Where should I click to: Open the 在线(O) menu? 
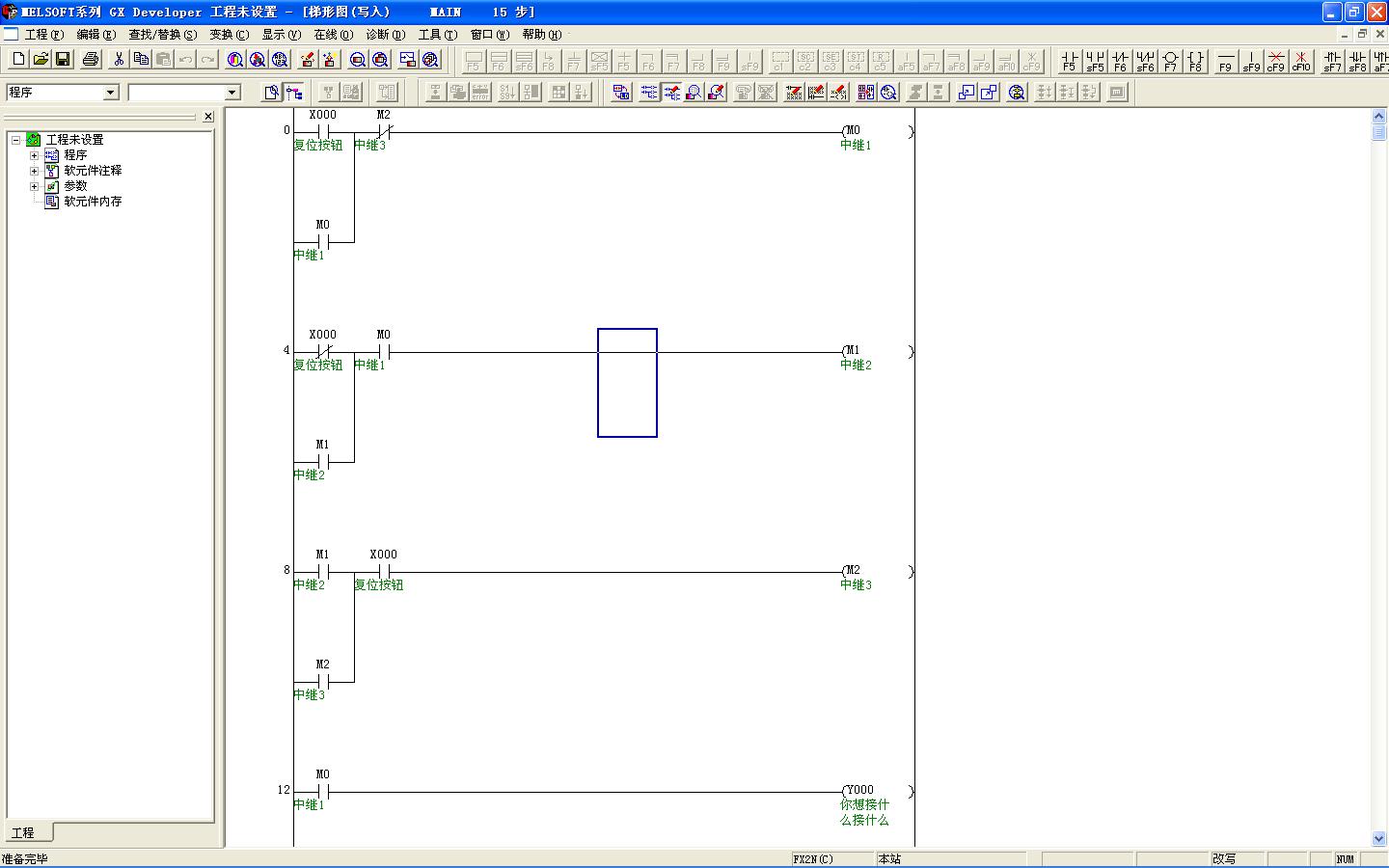tap(333, 35)
